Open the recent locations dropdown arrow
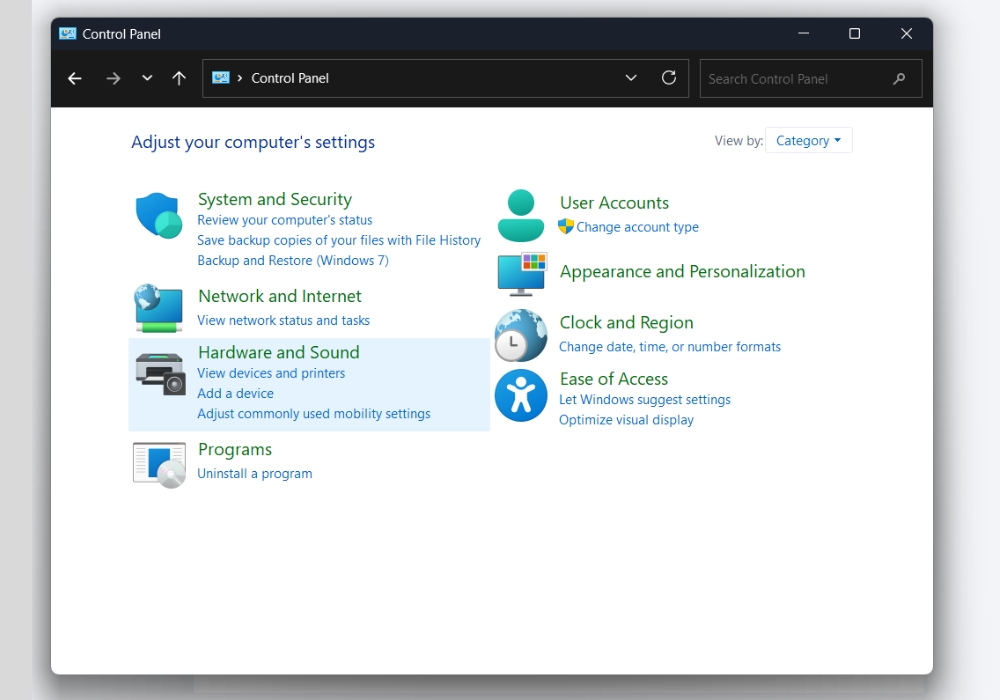The width and height of the screenshot is (1000, 700). coord(147,78)
